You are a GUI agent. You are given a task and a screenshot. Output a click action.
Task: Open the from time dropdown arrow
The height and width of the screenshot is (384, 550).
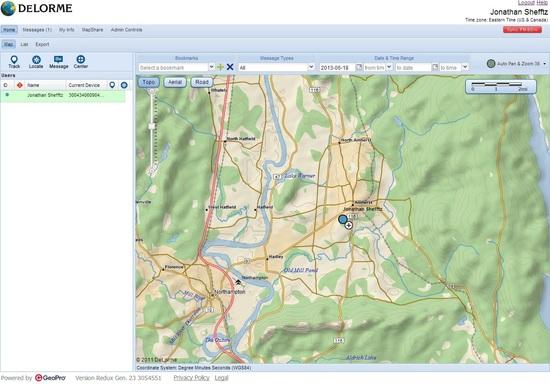pyautogui.click(x=389, y=67)
